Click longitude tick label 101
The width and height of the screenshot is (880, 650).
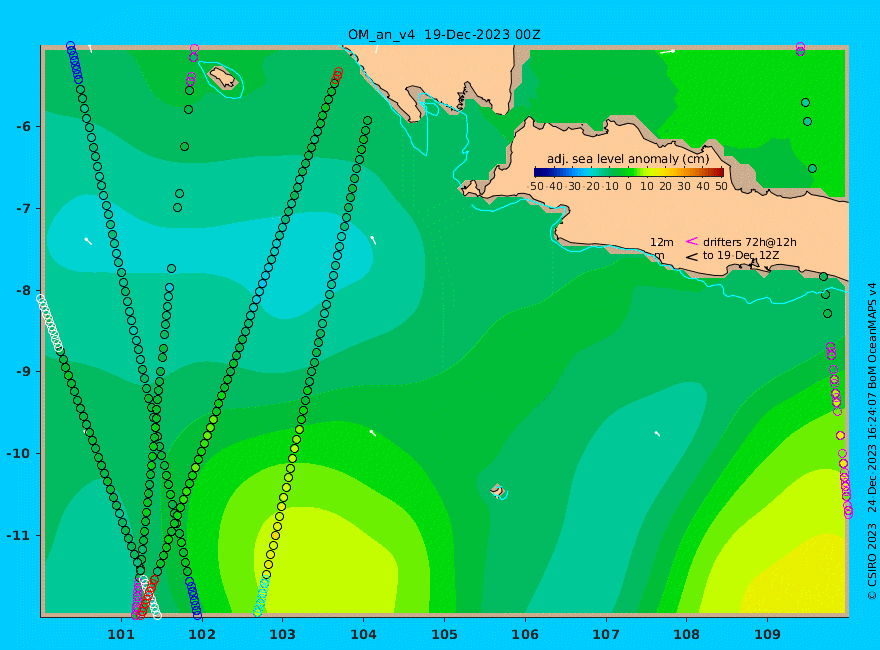pos(121,635)
